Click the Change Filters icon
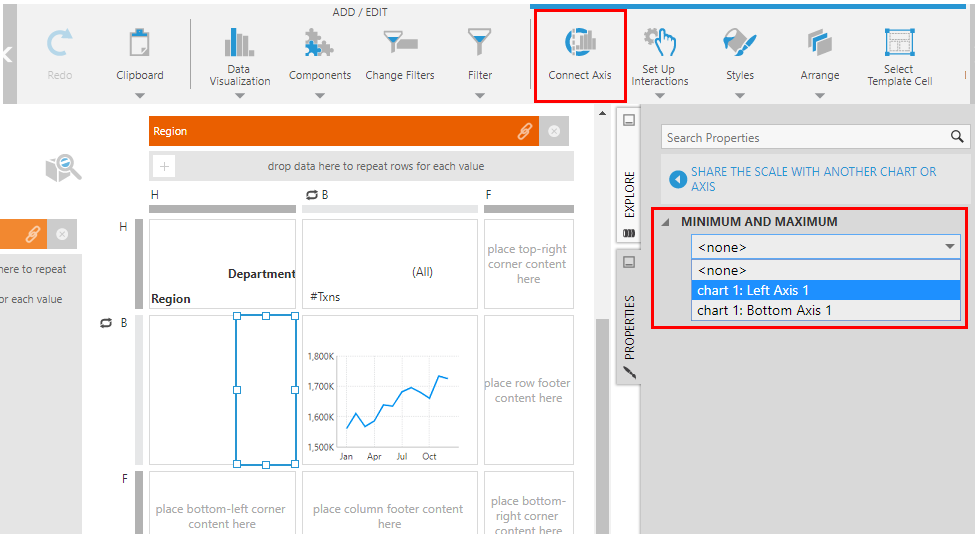977x534 pixels. coord(400,45)
